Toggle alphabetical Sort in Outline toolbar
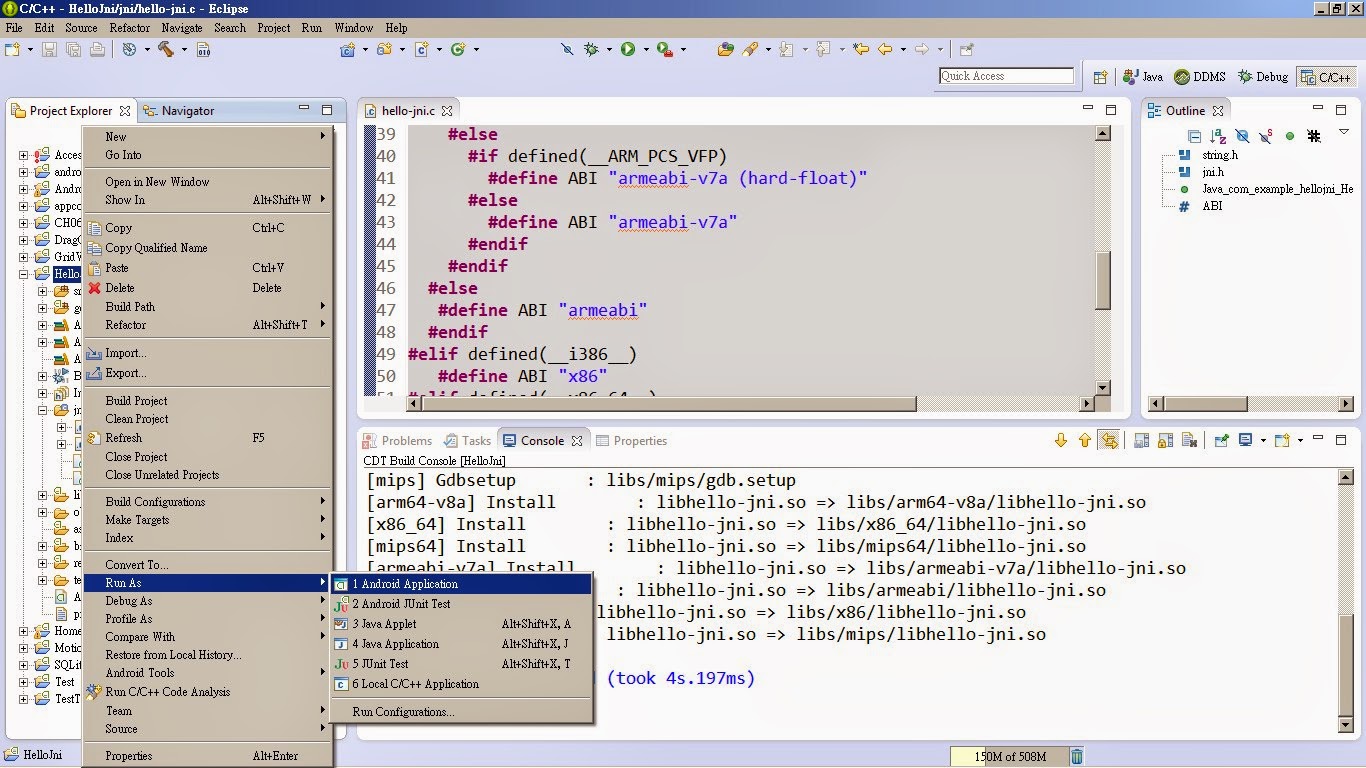Screen dimensions: 1366x768 click(1218, 136)
